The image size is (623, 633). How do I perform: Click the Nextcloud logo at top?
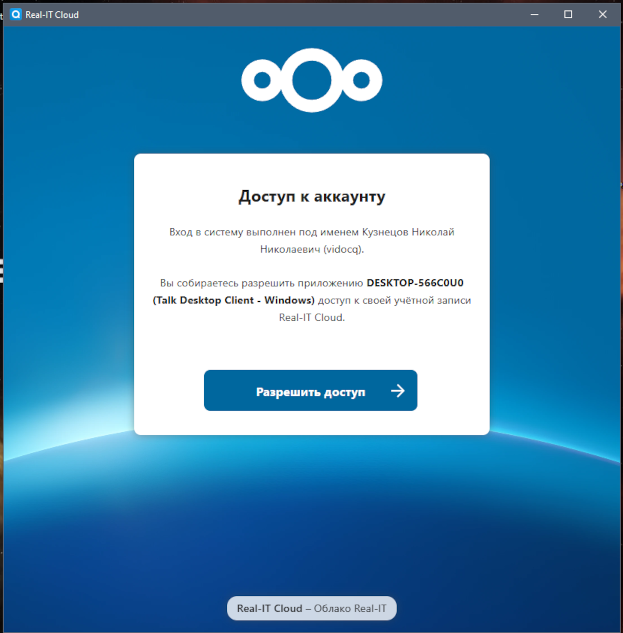pyautogui.click(x=312, y=80)
